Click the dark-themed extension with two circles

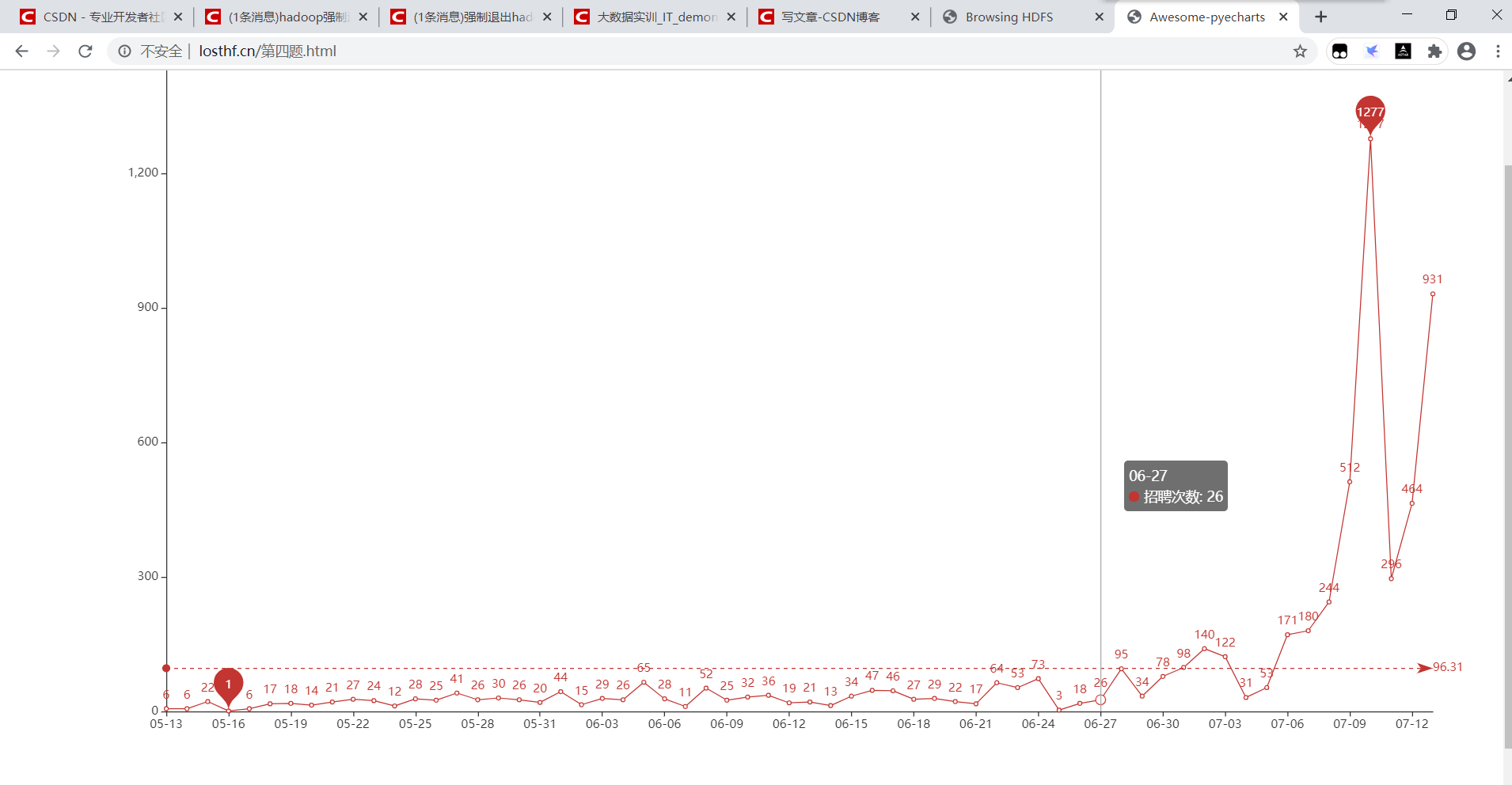pyautogui.click(x=1340, y=51)
